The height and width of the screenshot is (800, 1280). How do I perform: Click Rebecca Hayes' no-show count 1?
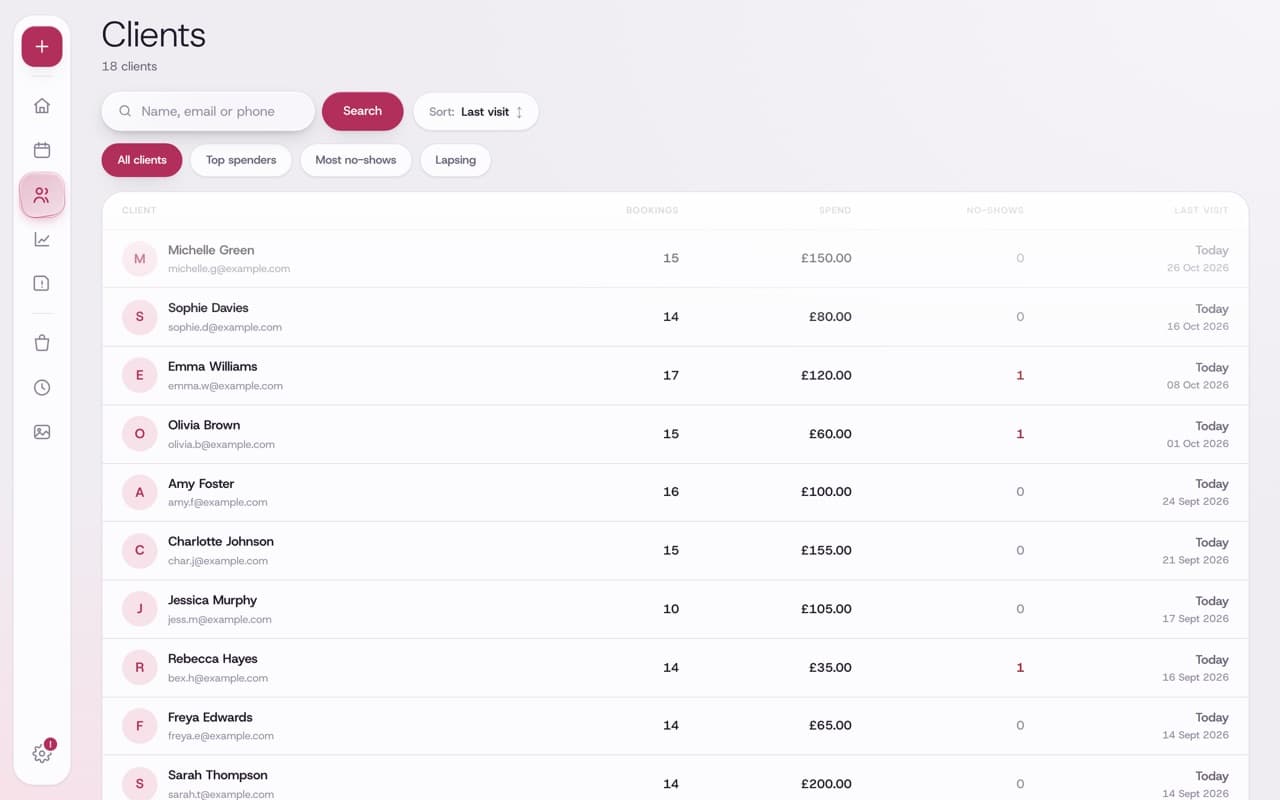[1020, 667]
